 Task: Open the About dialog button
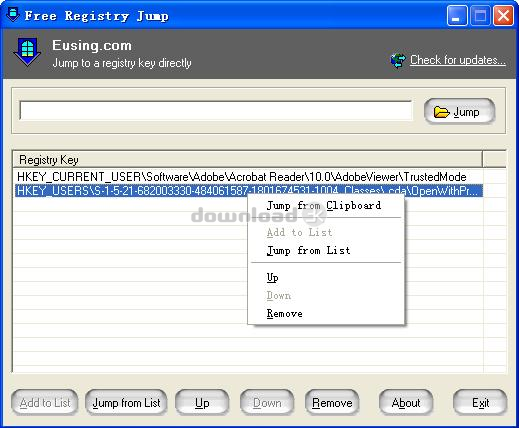tap(406, 403)
